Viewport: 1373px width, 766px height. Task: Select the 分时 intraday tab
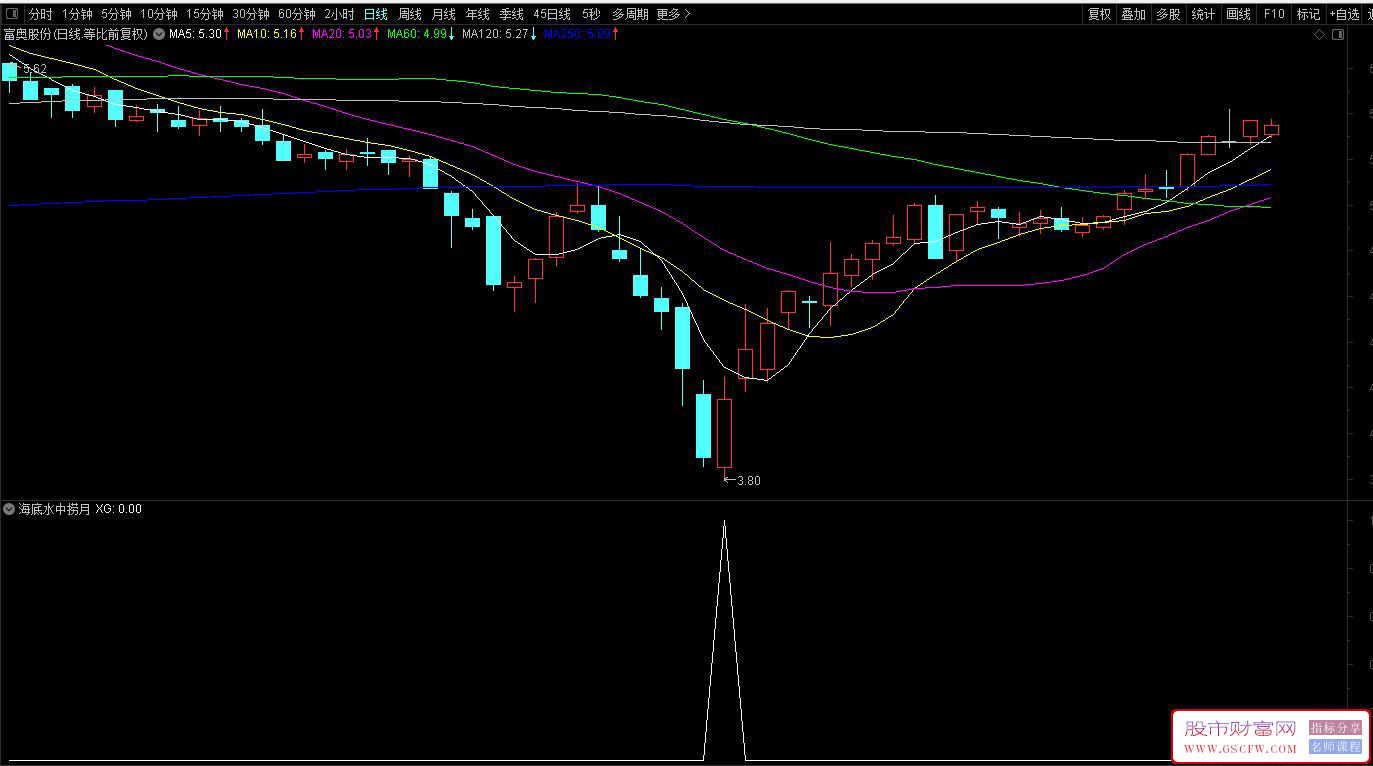click(40, 14)
